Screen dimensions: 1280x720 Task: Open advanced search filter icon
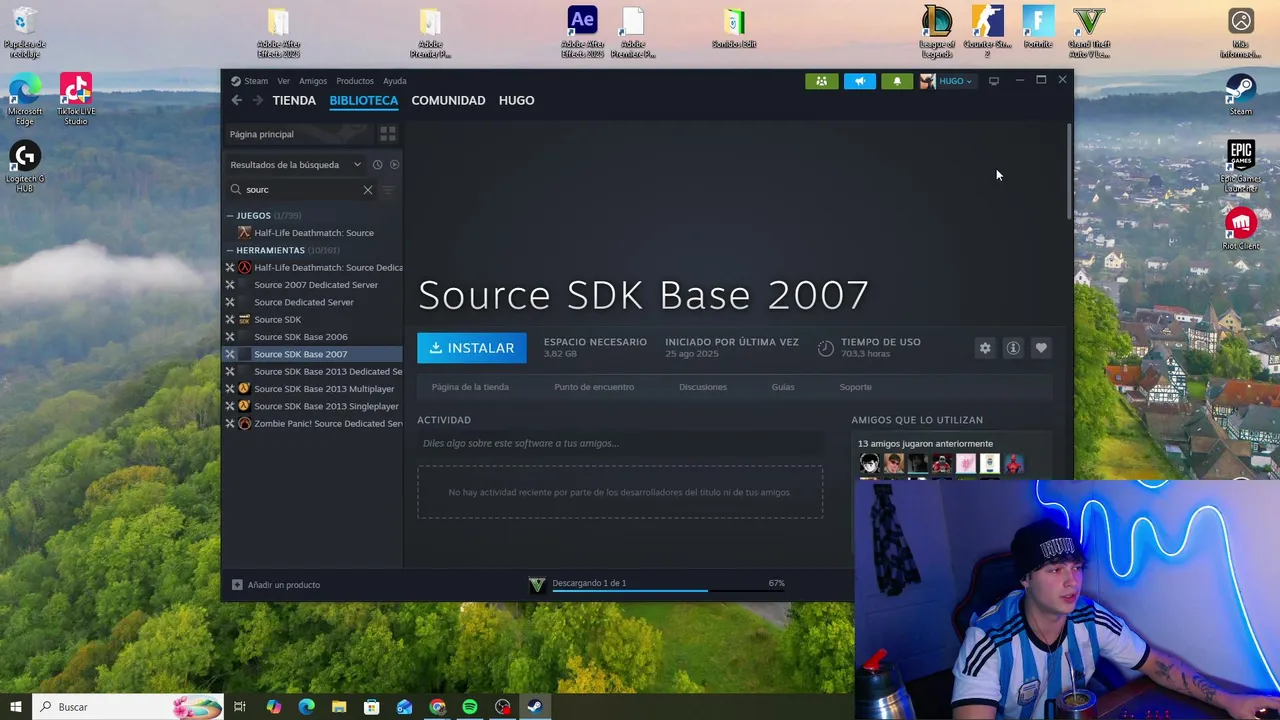(x=388, y=190)
